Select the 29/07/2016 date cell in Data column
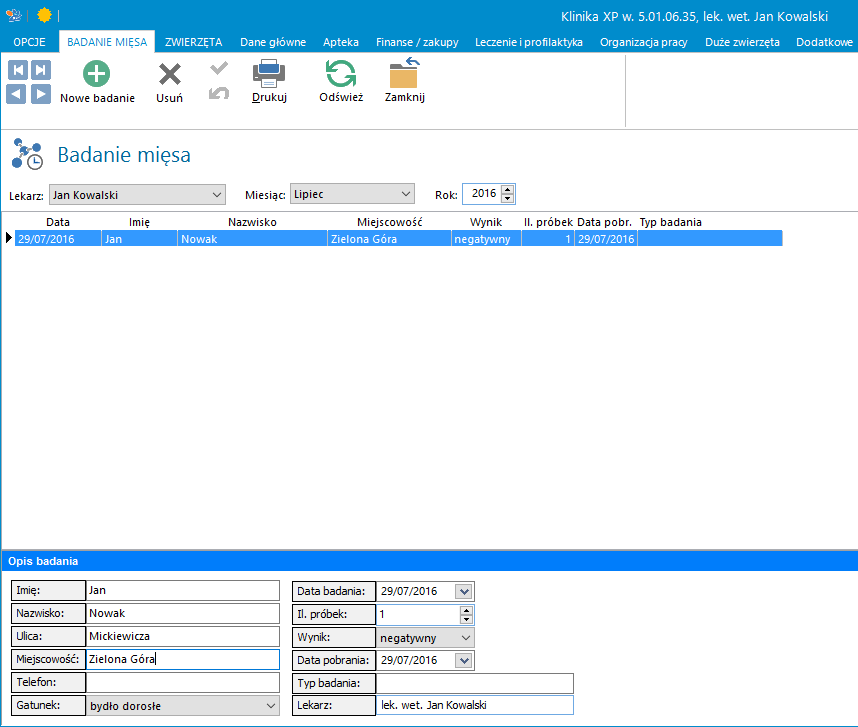 tap(58, 239)
